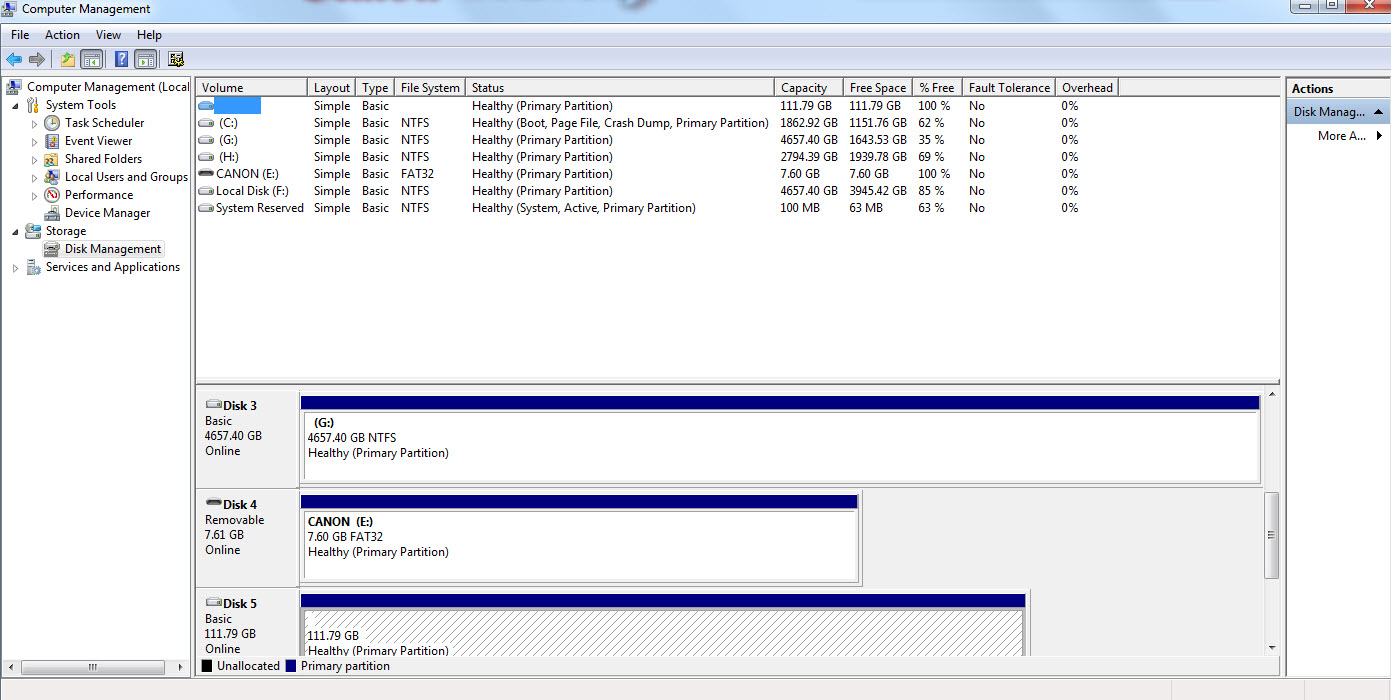Click the Up one level folder icon

click(66, 58)
